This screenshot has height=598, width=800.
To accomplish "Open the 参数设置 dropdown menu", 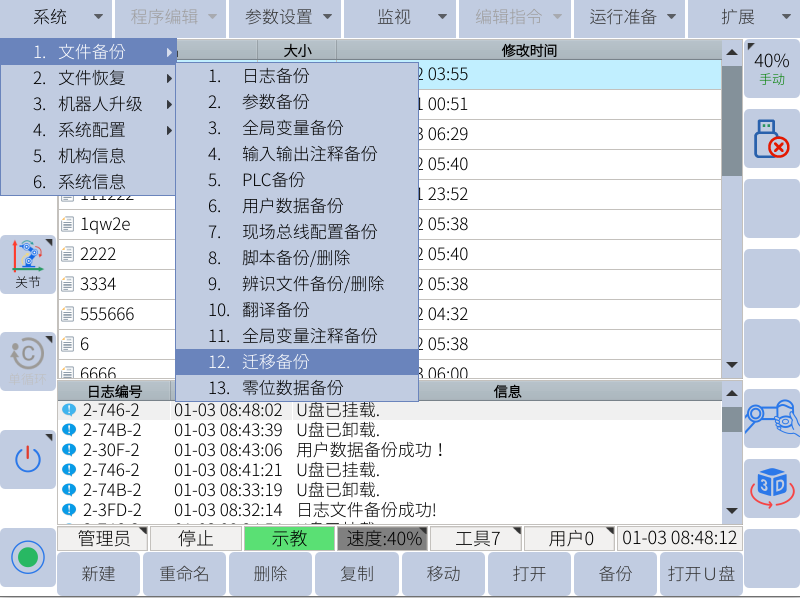I will click(x=287, y=17).
